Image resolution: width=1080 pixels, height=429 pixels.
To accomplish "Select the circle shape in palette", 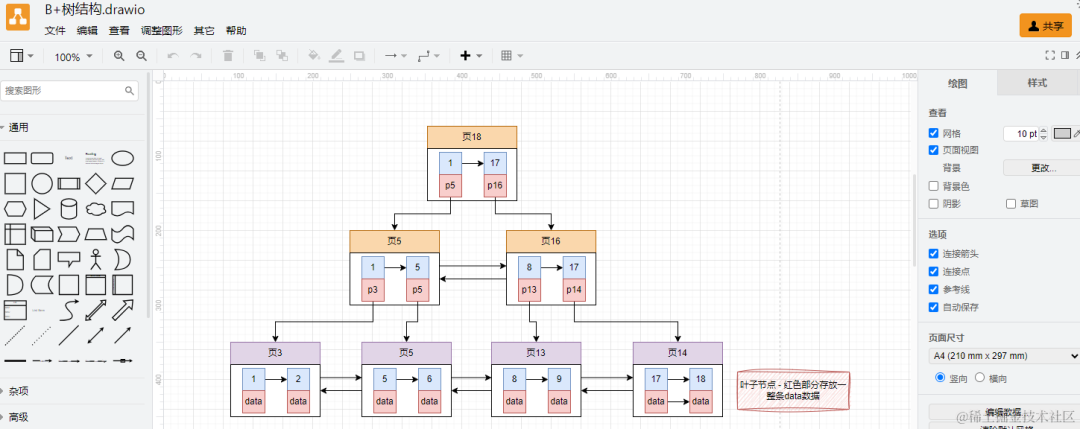I will [42, 184].
